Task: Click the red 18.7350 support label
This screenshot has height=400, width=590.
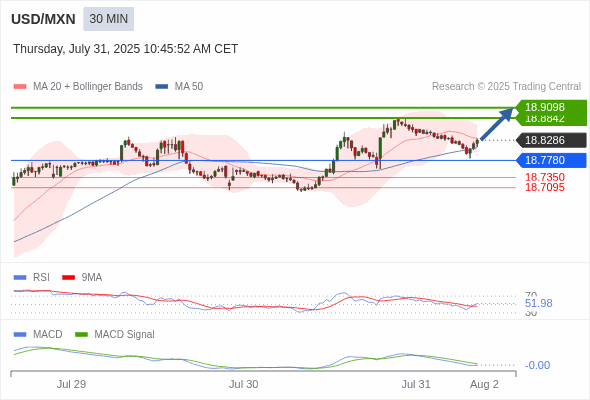Action: click(x=544, y=177)
